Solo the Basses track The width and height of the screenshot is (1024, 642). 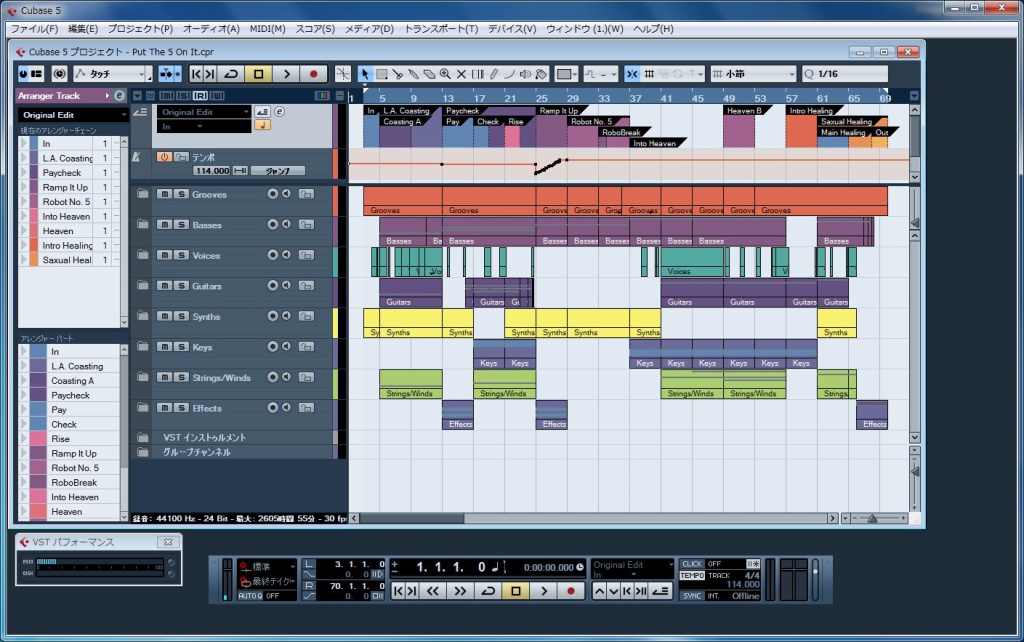point(181,225)
